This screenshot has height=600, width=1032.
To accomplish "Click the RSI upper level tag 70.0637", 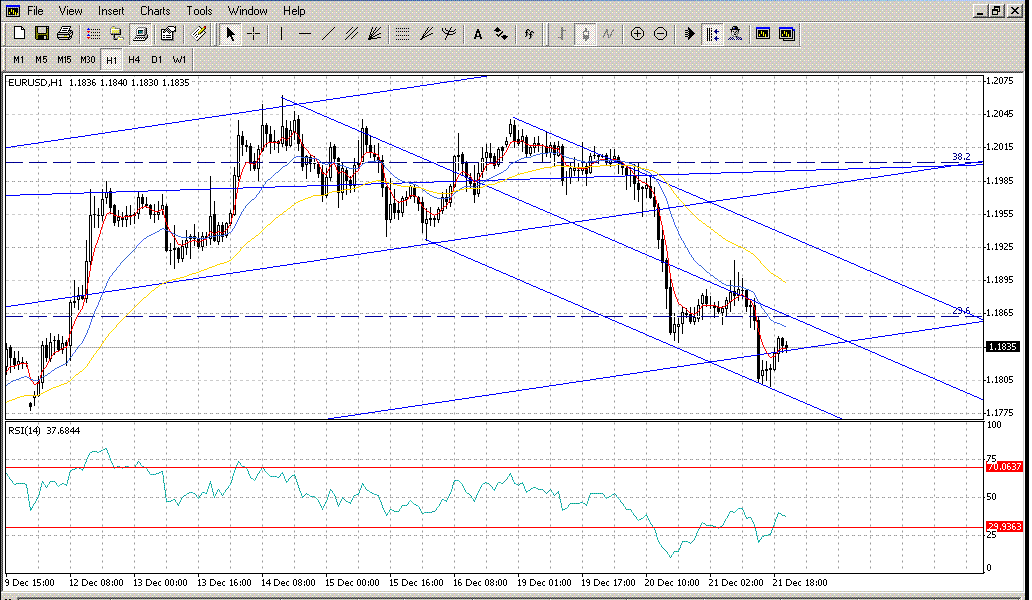I will coord(1004,466).
